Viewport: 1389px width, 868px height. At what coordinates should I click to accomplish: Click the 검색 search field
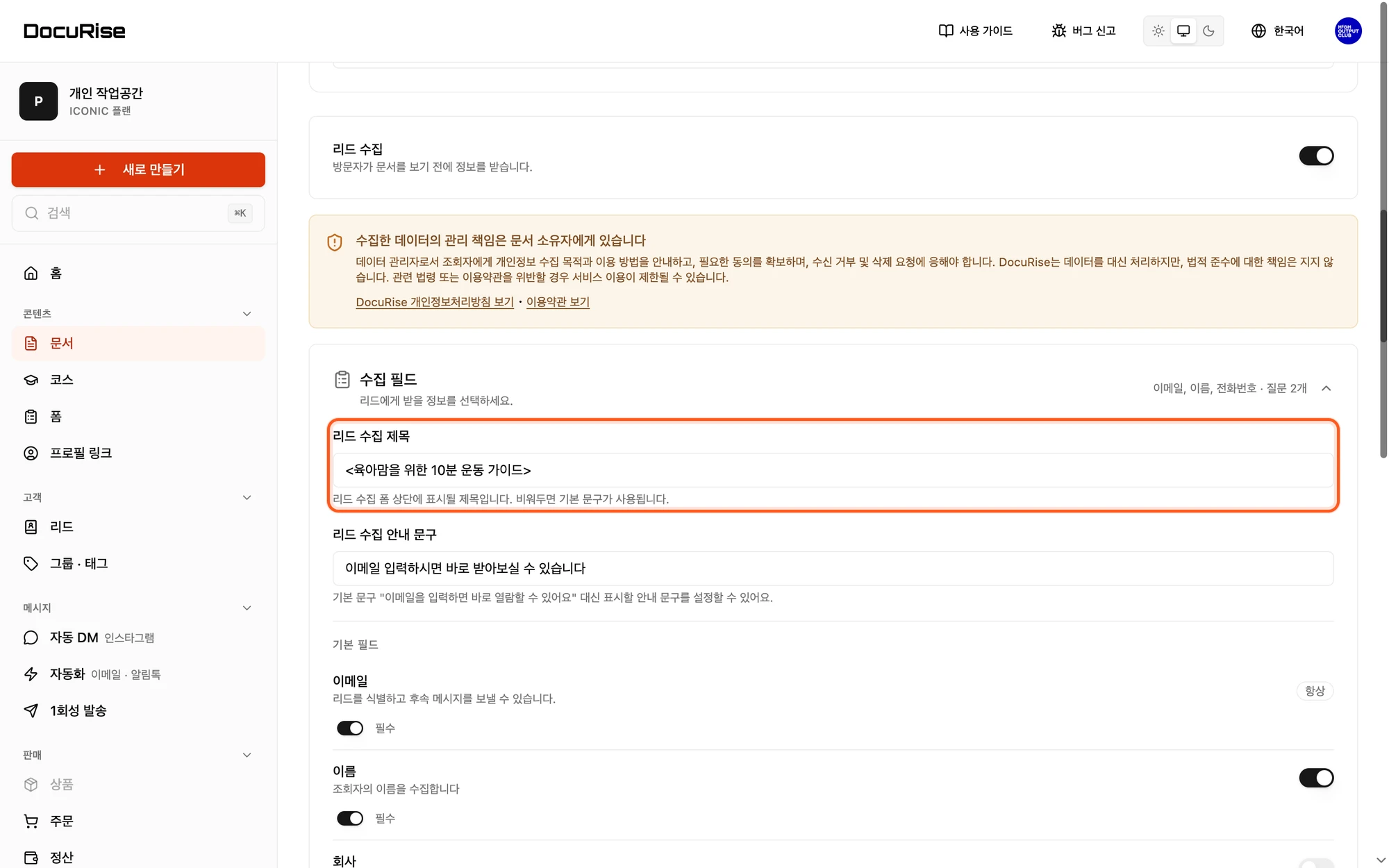coord(138,213)
